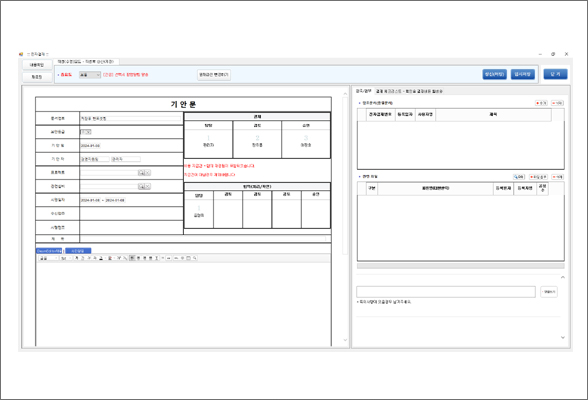
Task: Select the second blue editor mode tab
Action: point(78,251)
